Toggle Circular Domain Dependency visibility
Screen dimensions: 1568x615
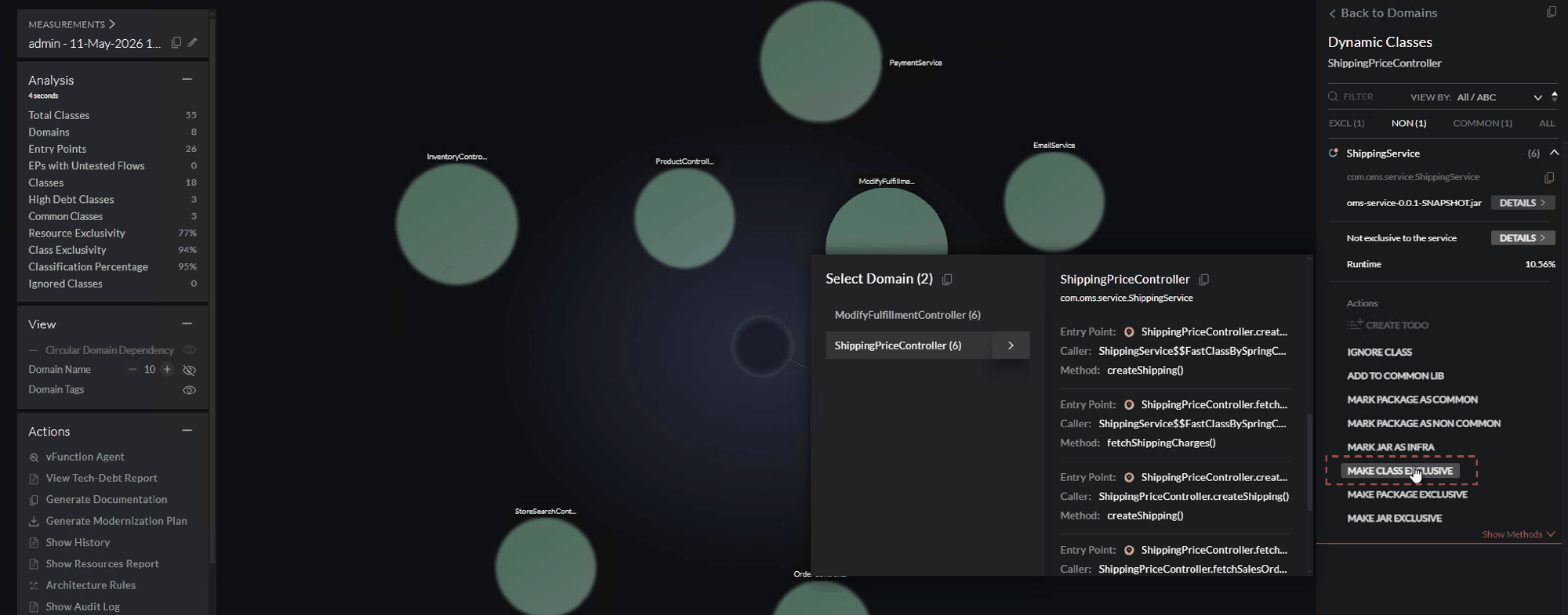point(189,350)
